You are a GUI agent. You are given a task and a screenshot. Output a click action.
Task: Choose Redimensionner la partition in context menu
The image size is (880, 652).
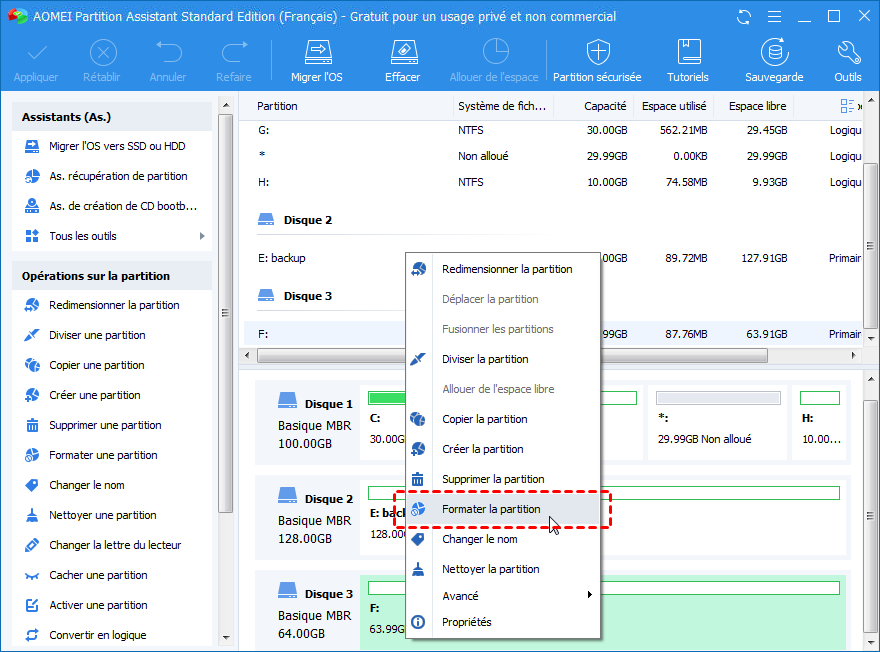tap(503, 269)
